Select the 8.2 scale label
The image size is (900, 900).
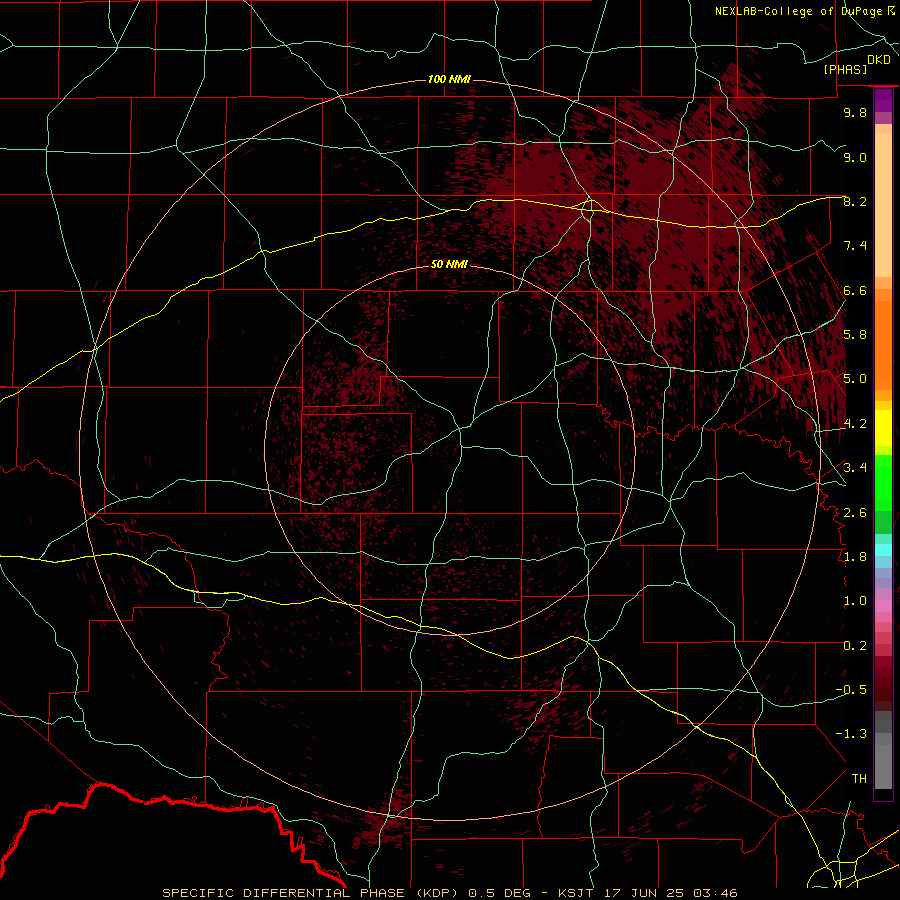coord(855,201)
